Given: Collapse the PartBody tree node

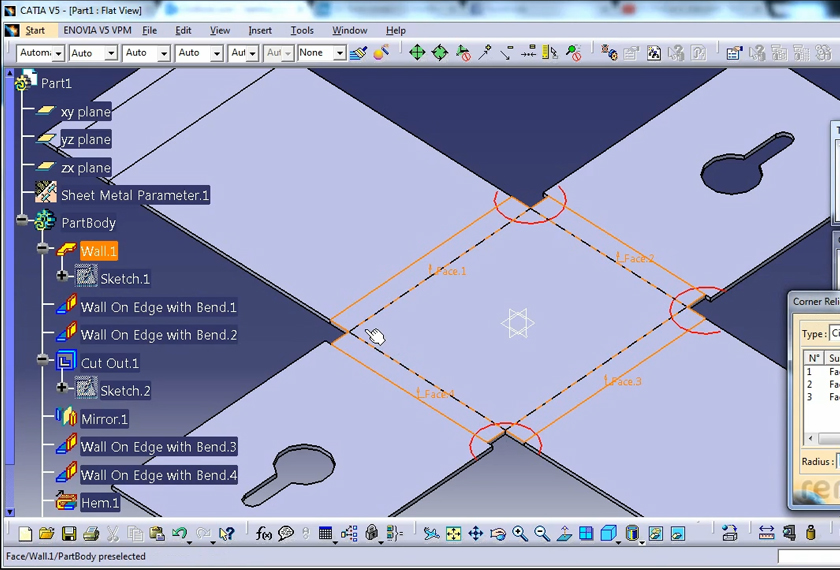Looking at the screenshot, I should (23, 220).
